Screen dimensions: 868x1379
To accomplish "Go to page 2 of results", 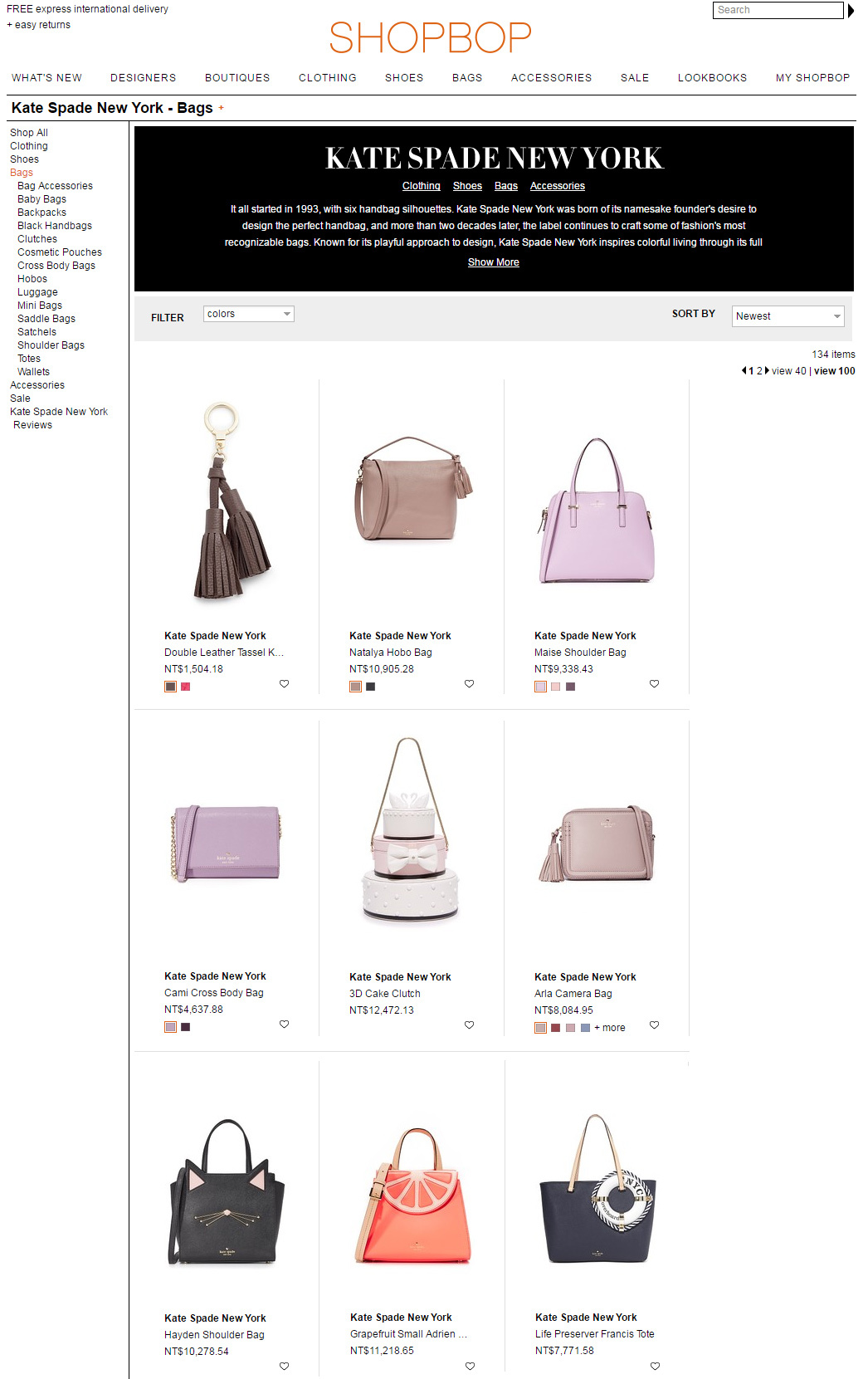I will coord(759,371).
